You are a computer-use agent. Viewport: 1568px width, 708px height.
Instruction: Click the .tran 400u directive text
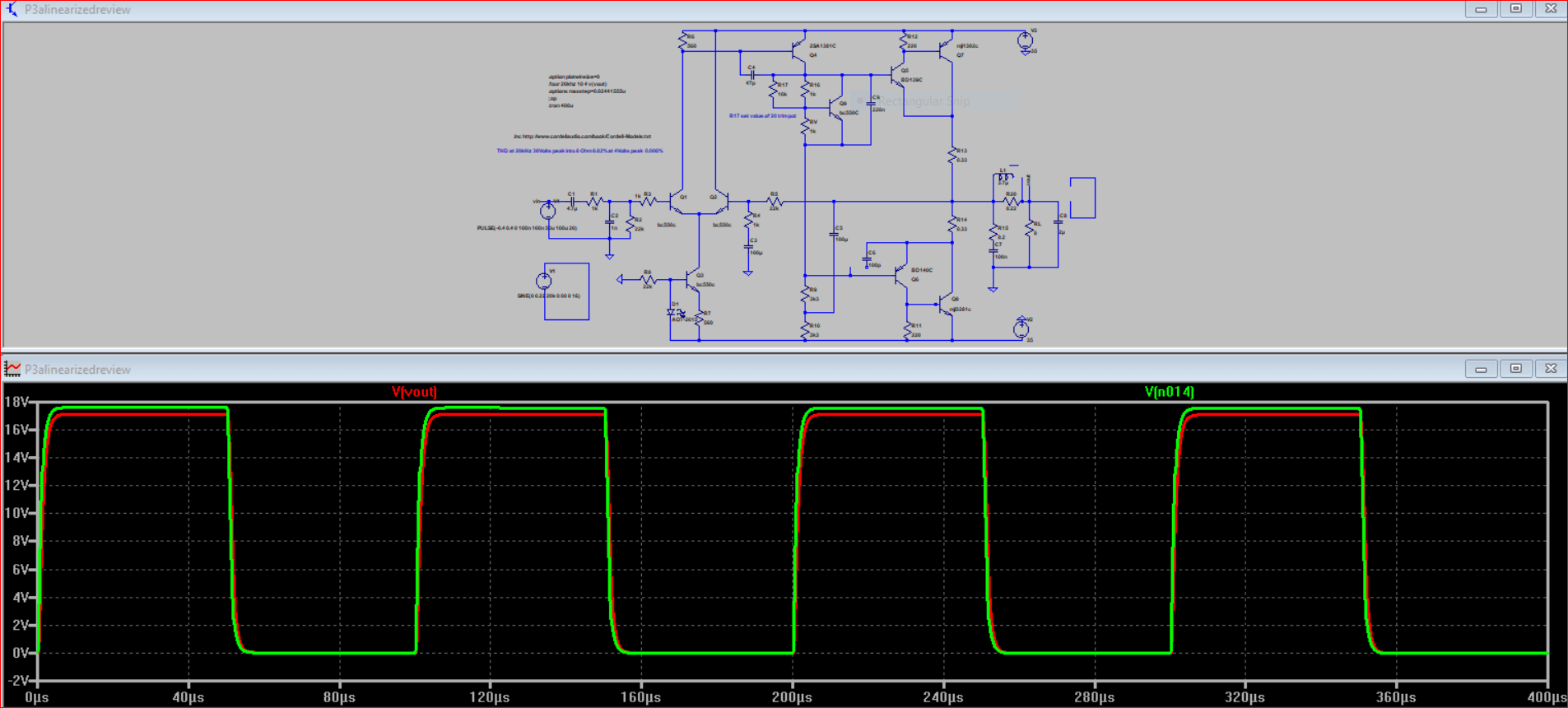(x=561, y=105)
